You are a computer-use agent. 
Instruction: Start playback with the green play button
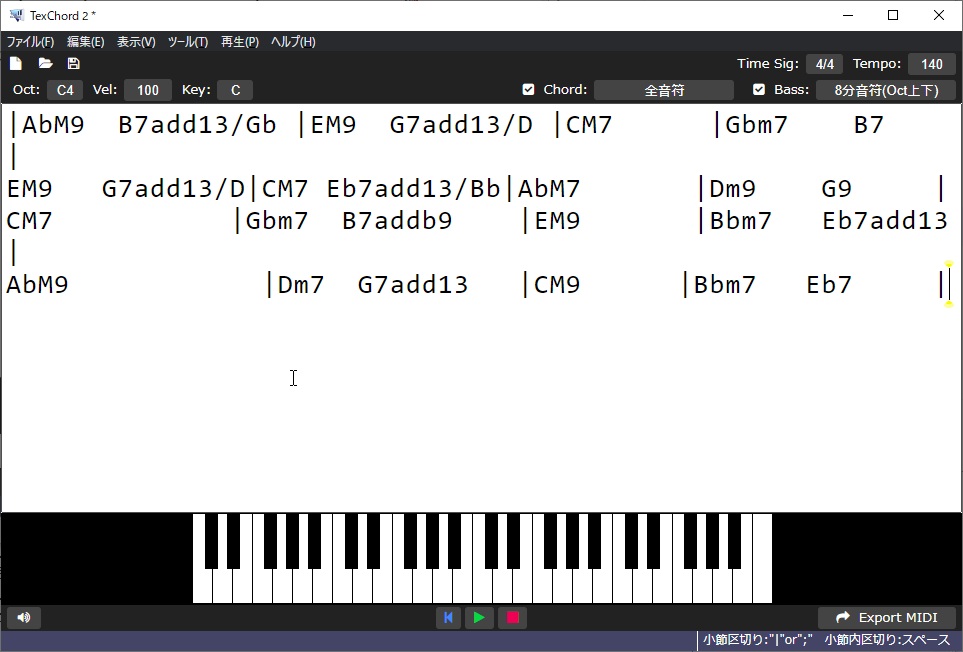(479, 618)
